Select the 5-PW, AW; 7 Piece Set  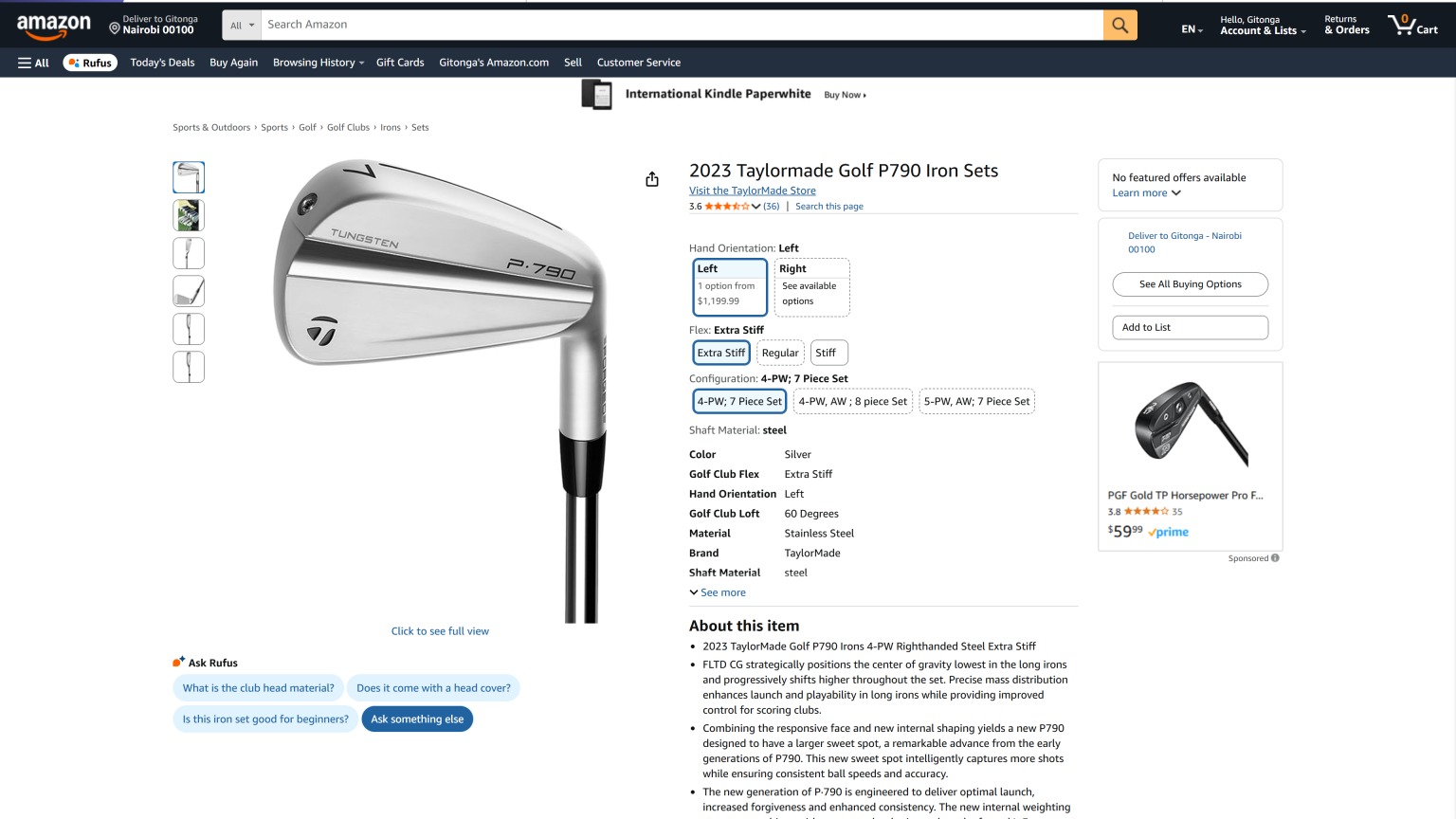[976, 401]
